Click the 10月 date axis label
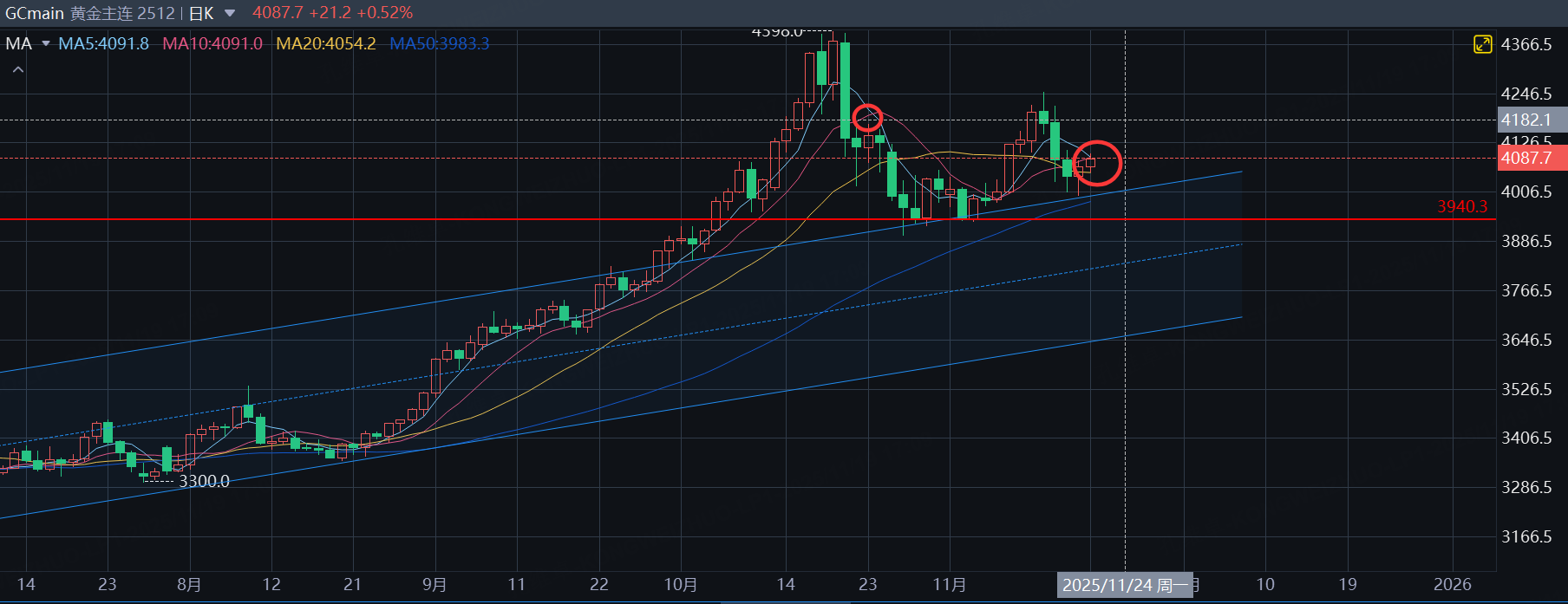Image resolution: width=1568 pixels, height=604 pixels. click(681, 584)
